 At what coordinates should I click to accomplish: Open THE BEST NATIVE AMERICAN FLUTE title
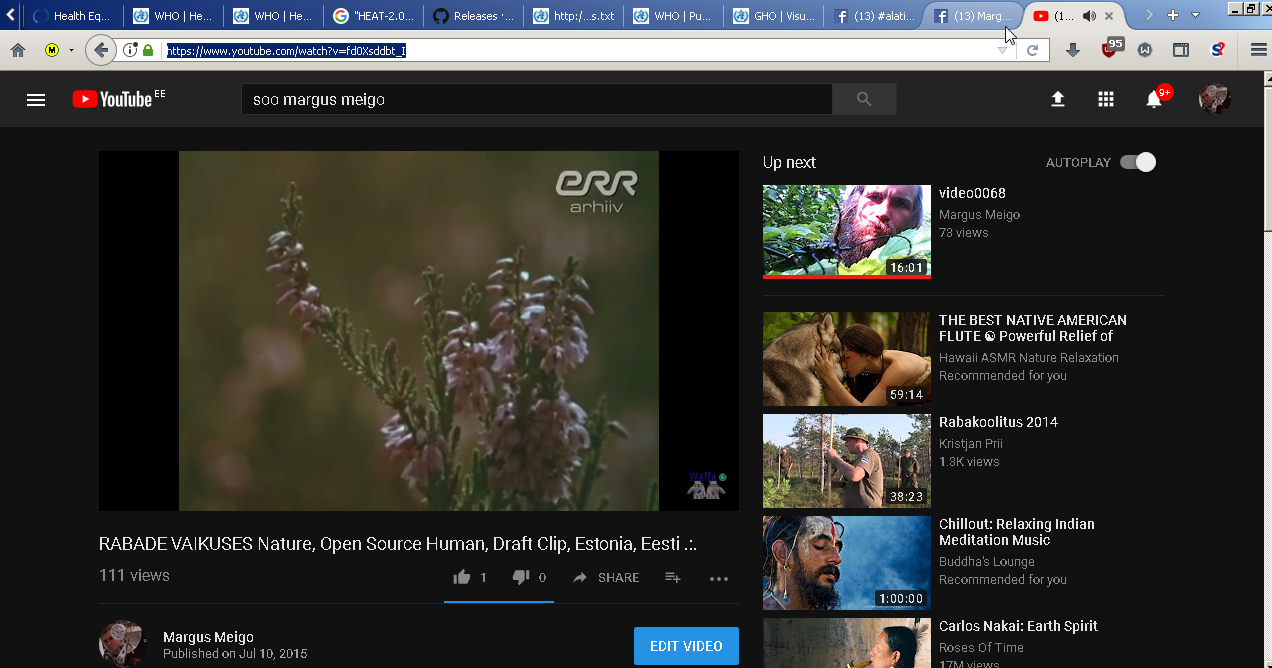tap(1032, 328)
